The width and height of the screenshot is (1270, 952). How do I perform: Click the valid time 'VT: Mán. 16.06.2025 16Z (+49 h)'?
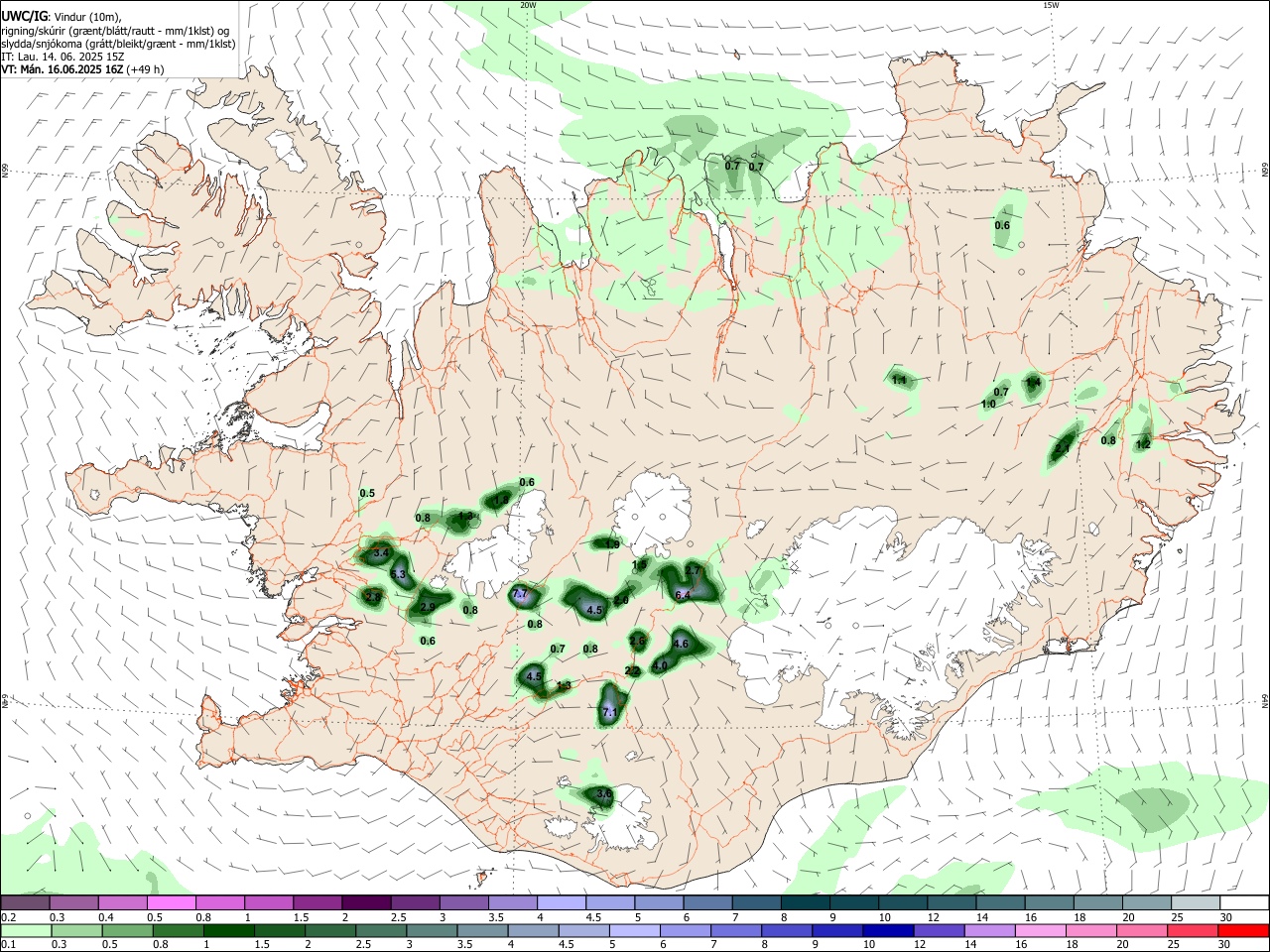(x=82, y=69)
